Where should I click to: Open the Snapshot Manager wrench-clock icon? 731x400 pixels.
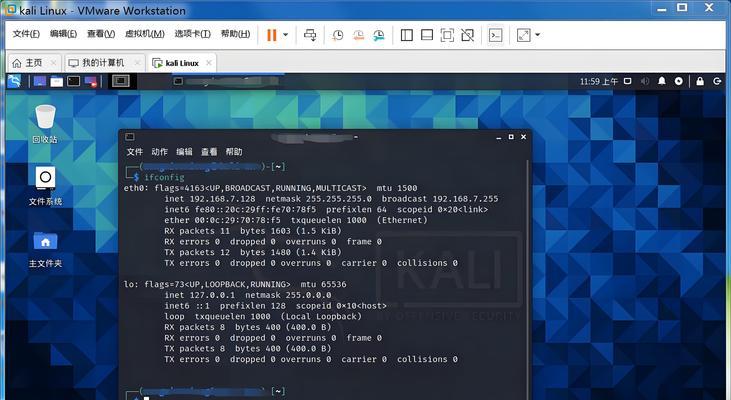pos(379,35)
